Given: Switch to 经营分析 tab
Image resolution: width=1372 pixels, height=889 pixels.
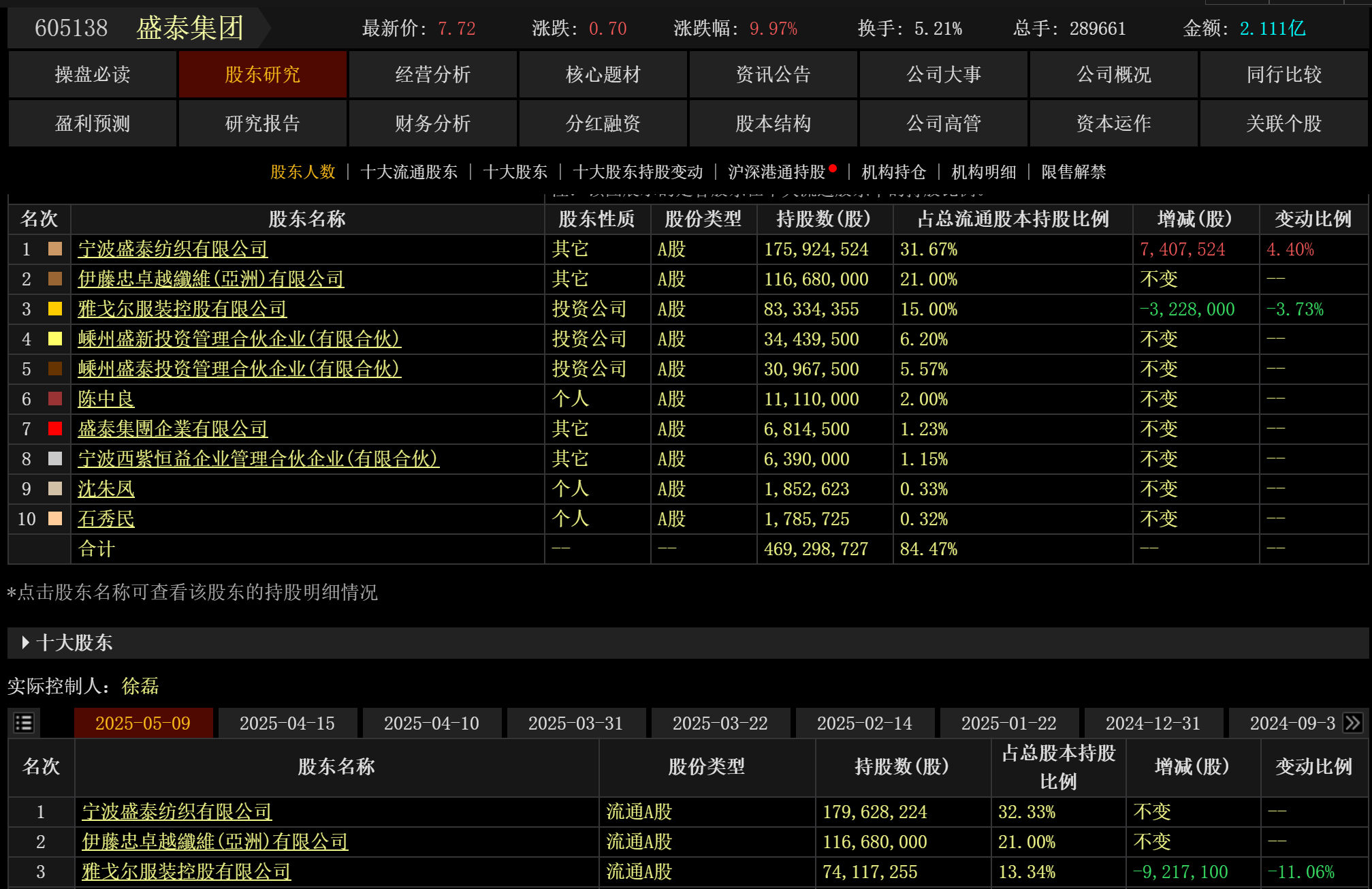Looking at the screenshot, I should (x=433, y=74).
